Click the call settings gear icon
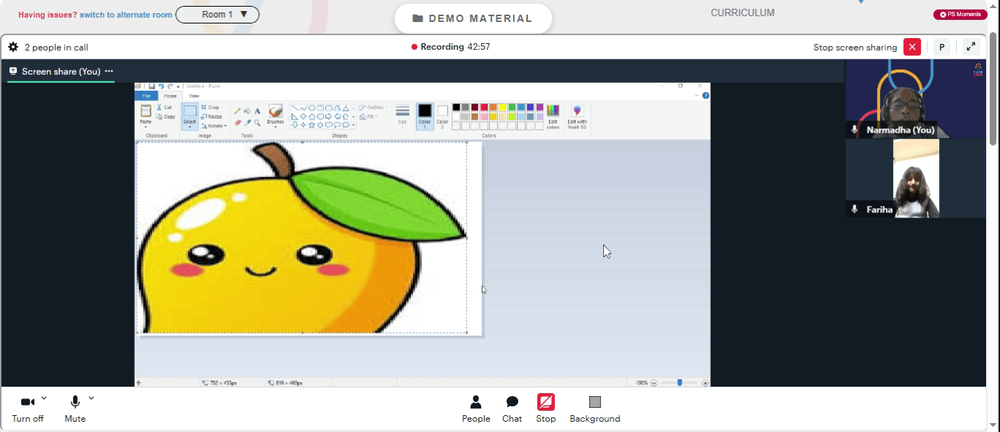 click(13, 47)
